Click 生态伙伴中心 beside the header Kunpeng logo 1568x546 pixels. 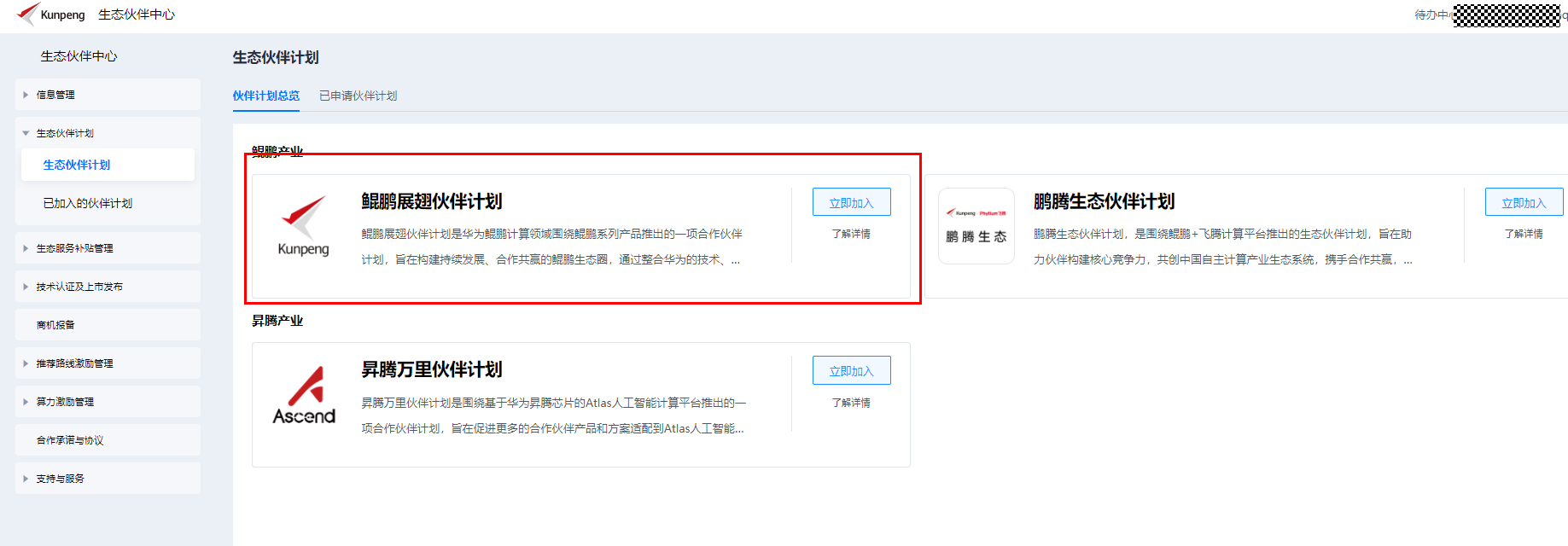point(137,15)
